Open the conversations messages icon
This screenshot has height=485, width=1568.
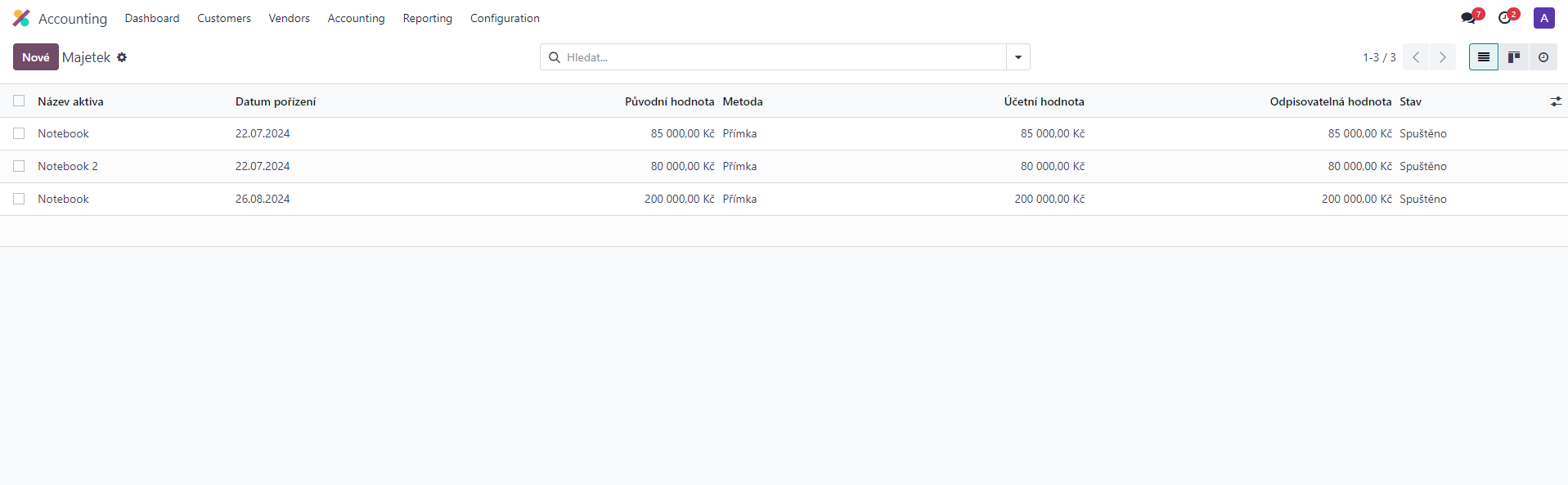tap(1470, 18)
